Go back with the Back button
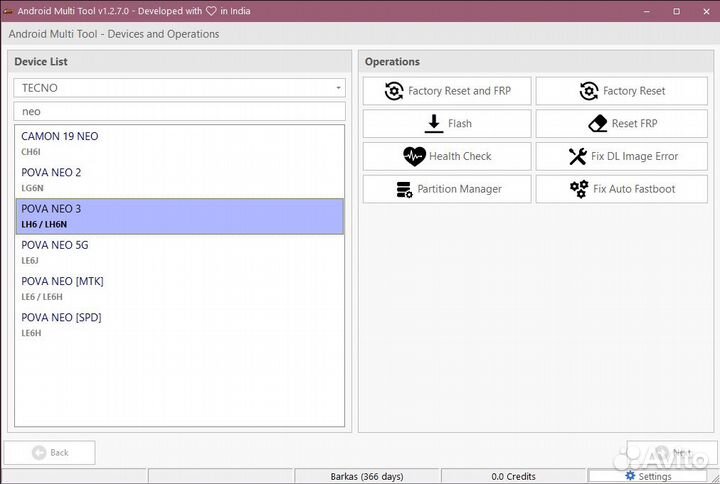 50,453
